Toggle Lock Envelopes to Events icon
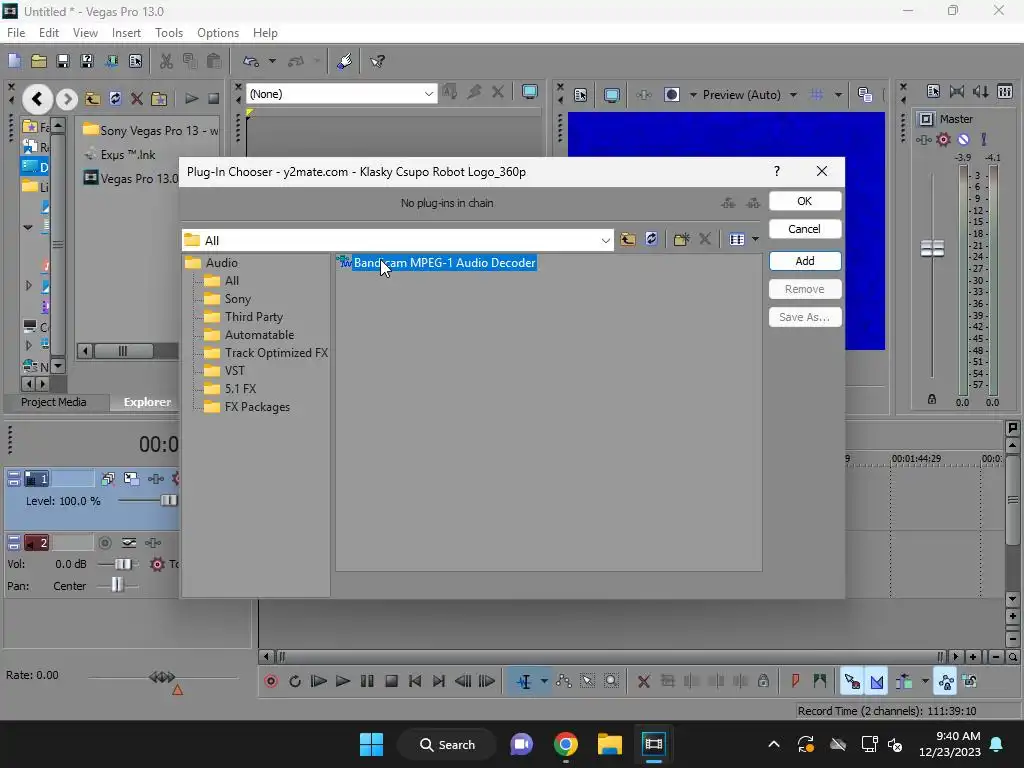This screenshot has height=768, width=1024. [946, 681]
